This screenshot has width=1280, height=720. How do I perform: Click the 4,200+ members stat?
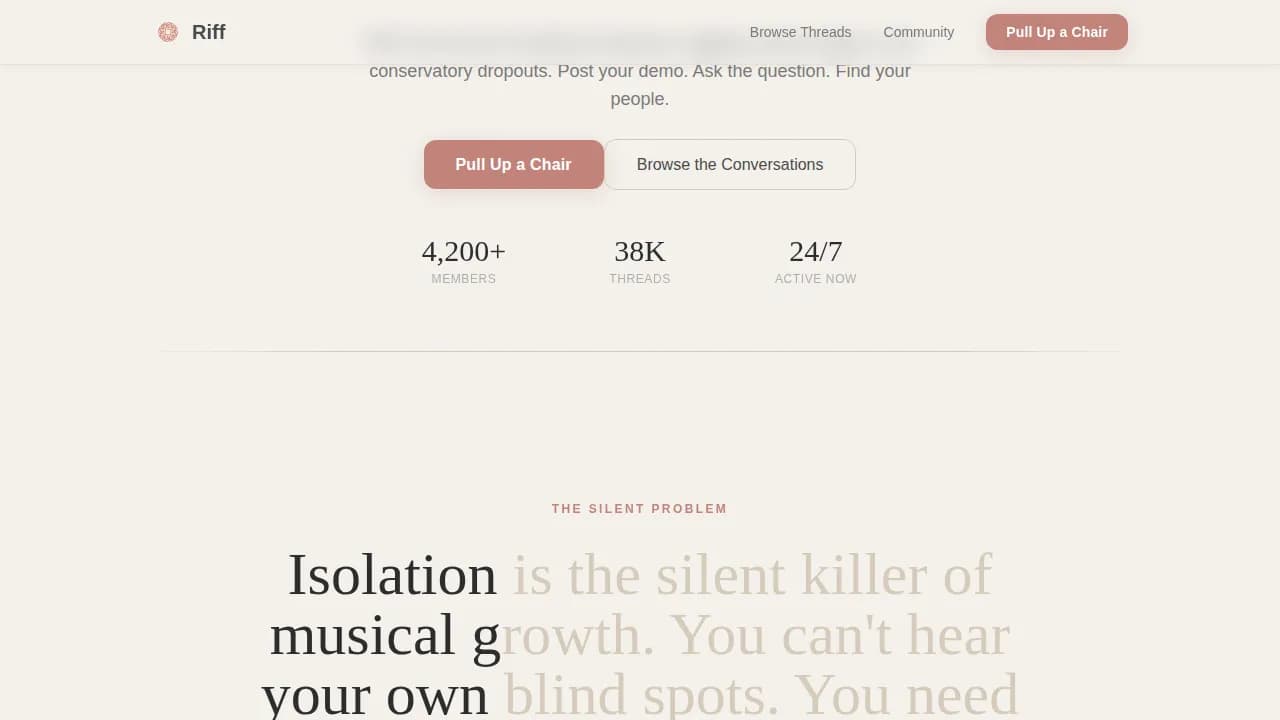pos(463,251)
